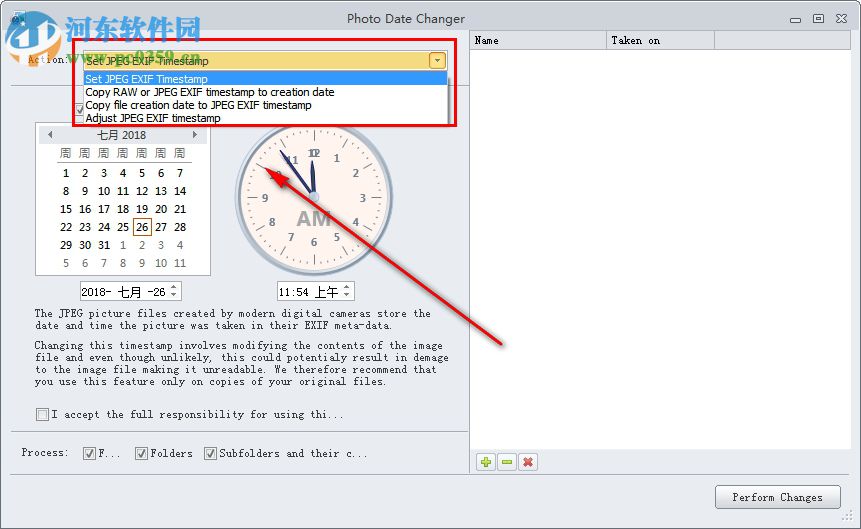Click the 6 o'clock mark on the clock
This screenshot has height=529, width=861.
[314, 242]
